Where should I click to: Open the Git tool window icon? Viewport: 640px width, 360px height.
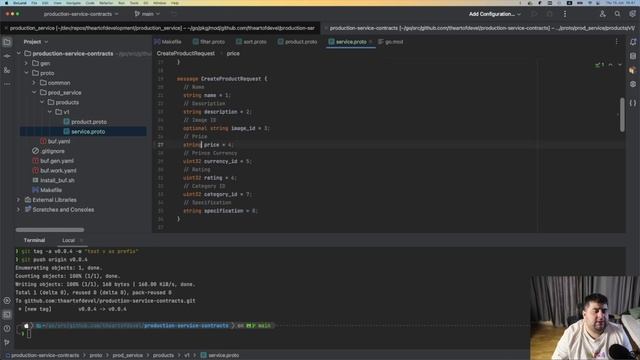7,342
